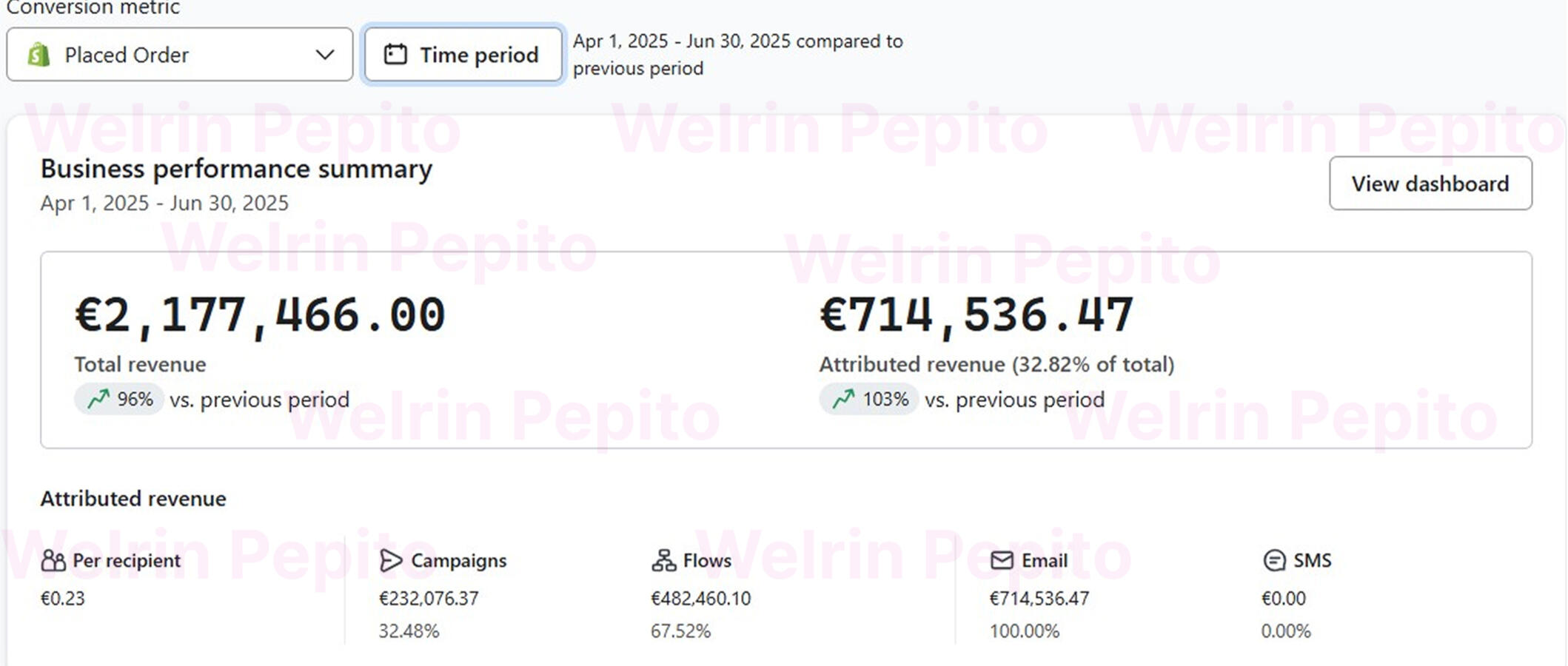1568x666 pixels.
Task: Click the calendar icon in Time period
Action: (395, 54)
